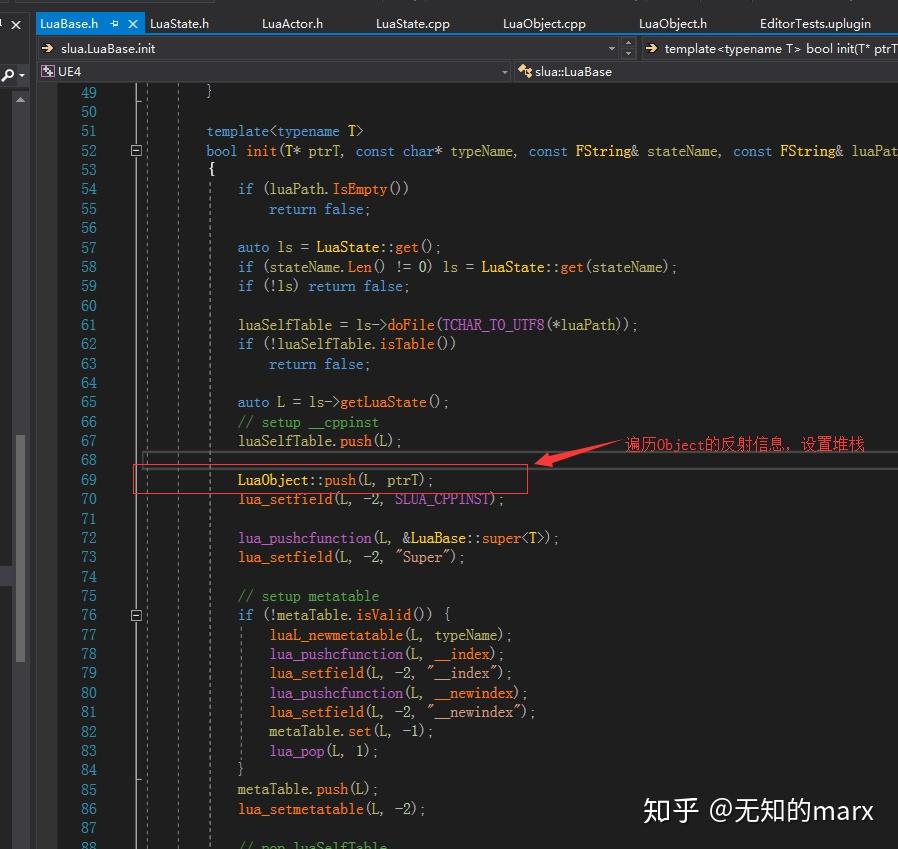The width and height of the screenshot is (898, 849).
Task: Open the slua.LuaBase.init member dropdown
Action: coord(613,46)
